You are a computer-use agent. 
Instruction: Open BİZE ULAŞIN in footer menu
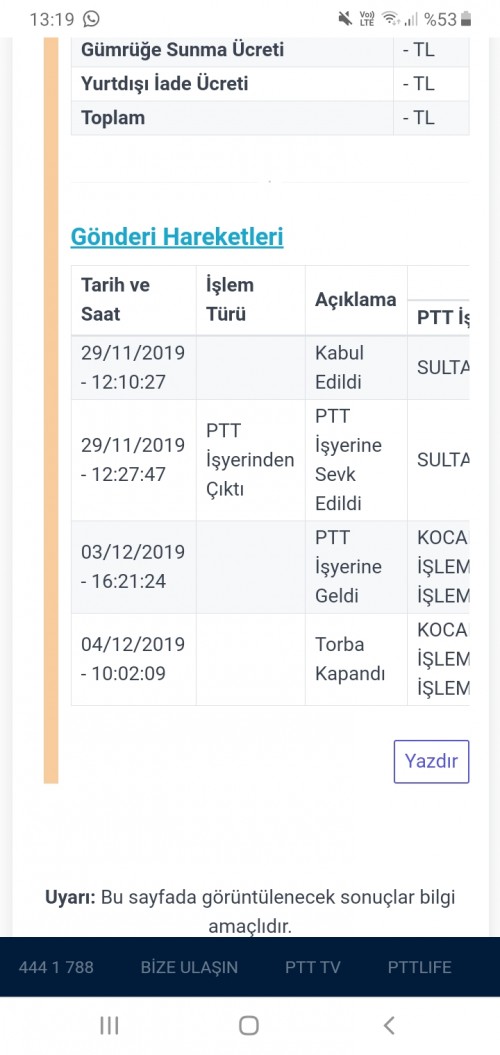(189, 968)
